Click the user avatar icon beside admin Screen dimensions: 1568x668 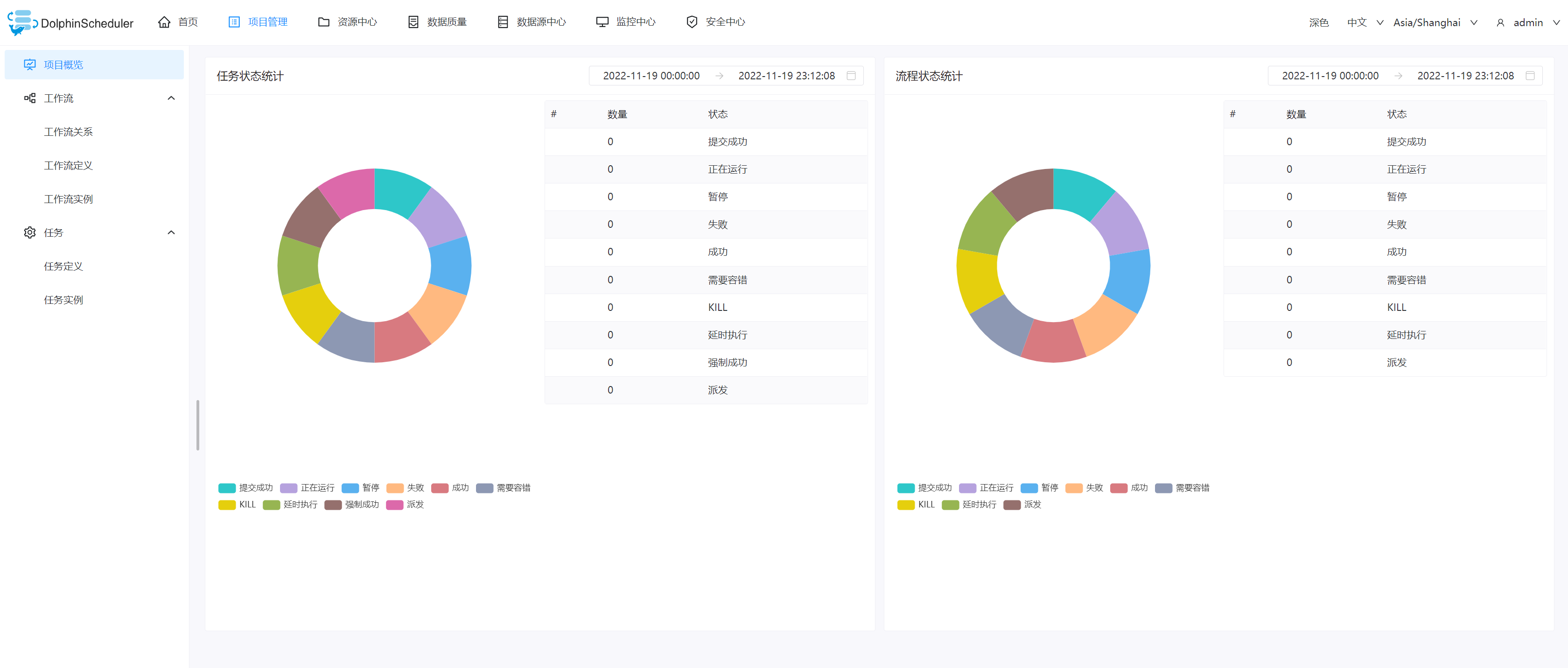click(x=1500, y=22)
